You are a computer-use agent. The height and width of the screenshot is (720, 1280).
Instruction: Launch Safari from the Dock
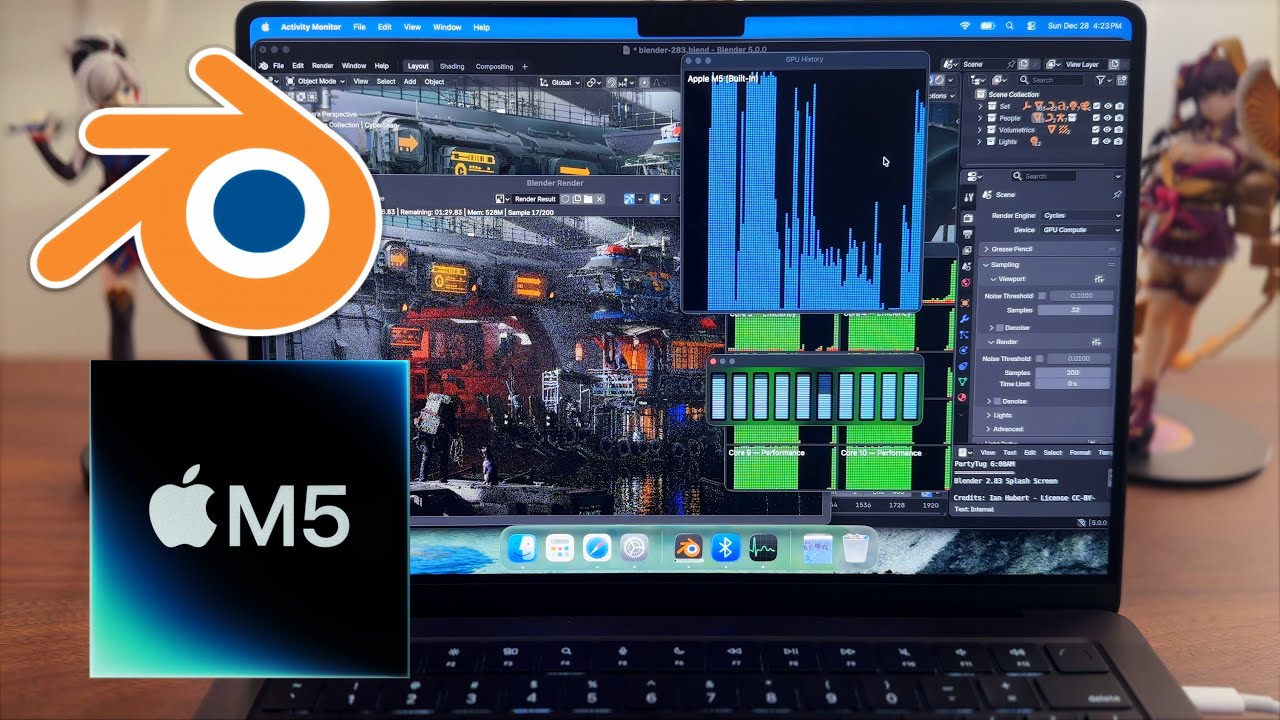pyautogui.click(x=597, y=548)
